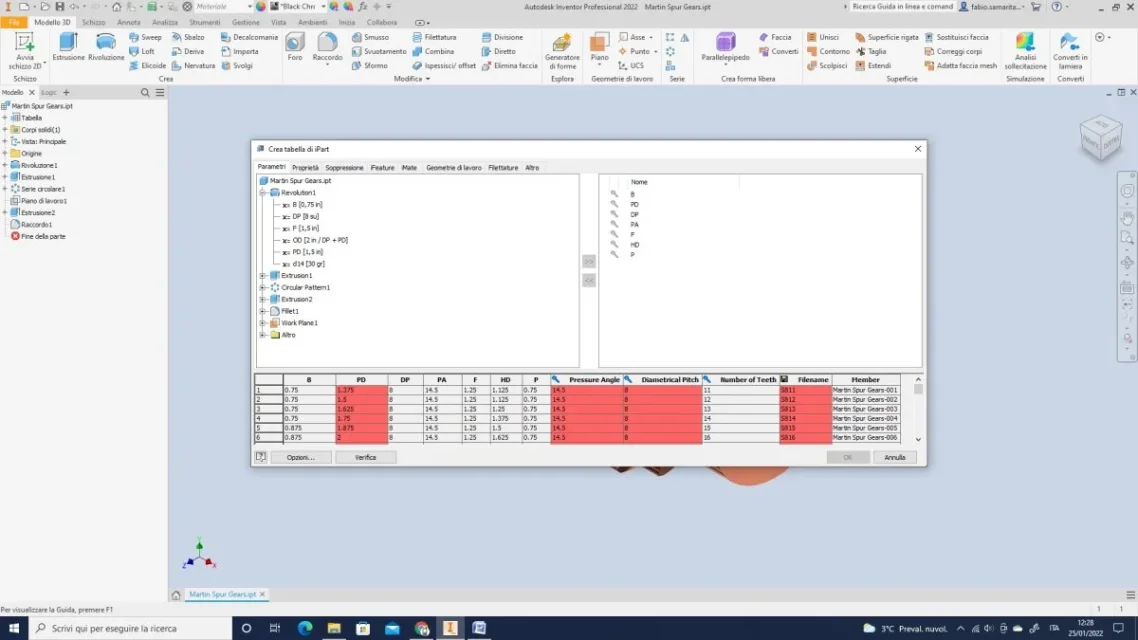The width and height of the screenshot is (1138, 640).
Task: Expand the Extrusion2 node in dialog
Action: 263,299
